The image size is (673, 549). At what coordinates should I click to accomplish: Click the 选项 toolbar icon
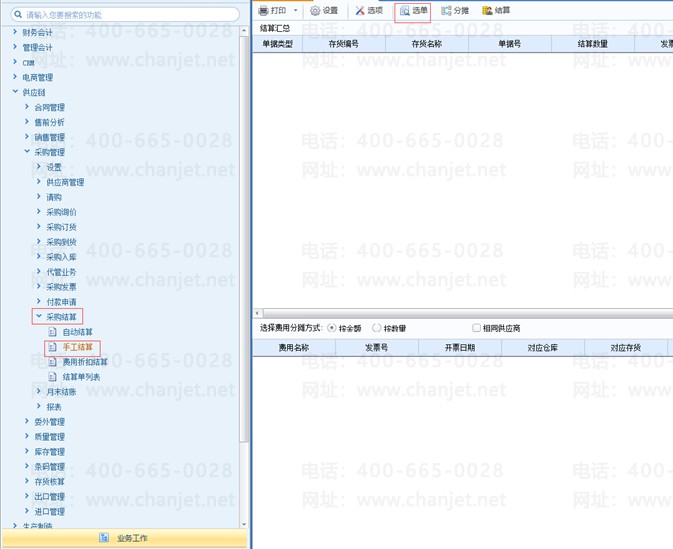(360, 11)
